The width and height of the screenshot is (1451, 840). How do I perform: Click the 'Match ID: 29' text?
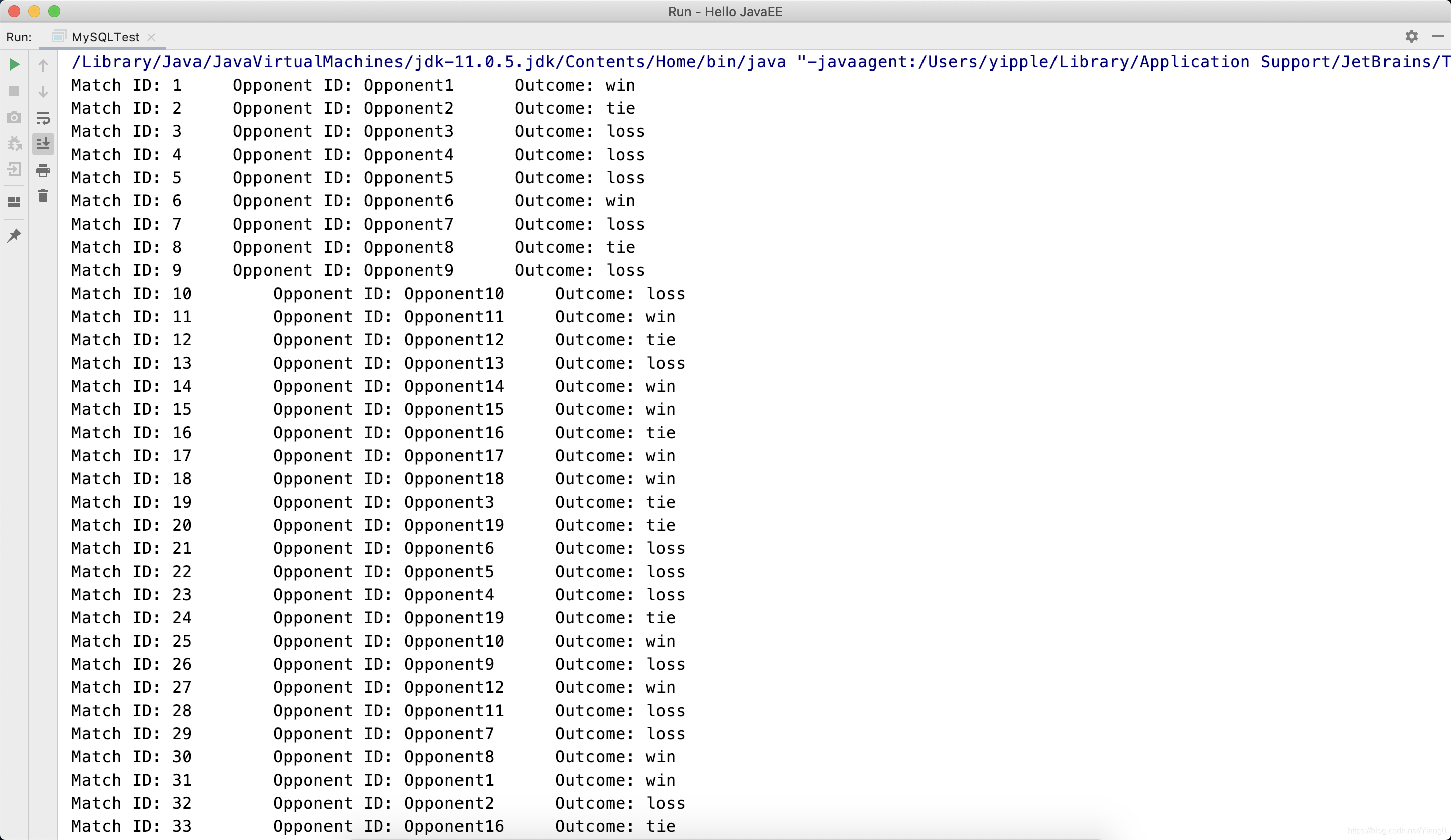[131, 734]
